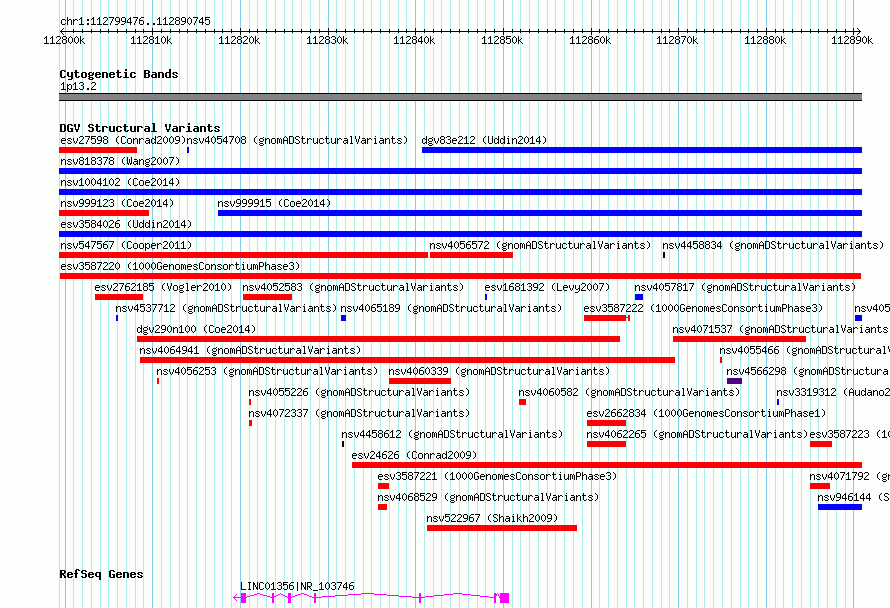Click the red bar under nsv522967
890x608 pixels.
coord(502,528)
